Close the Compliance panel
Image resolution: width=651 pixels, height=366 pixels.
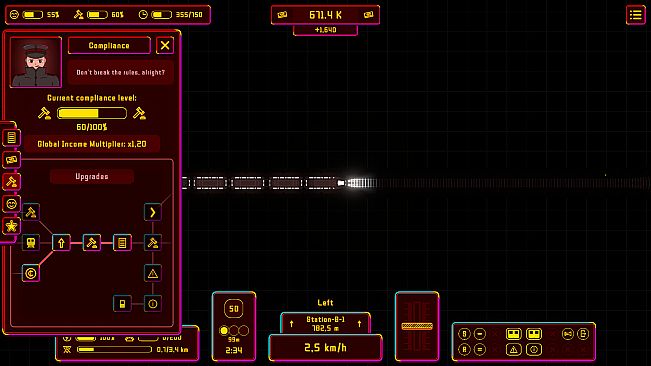tap(165, 45)
